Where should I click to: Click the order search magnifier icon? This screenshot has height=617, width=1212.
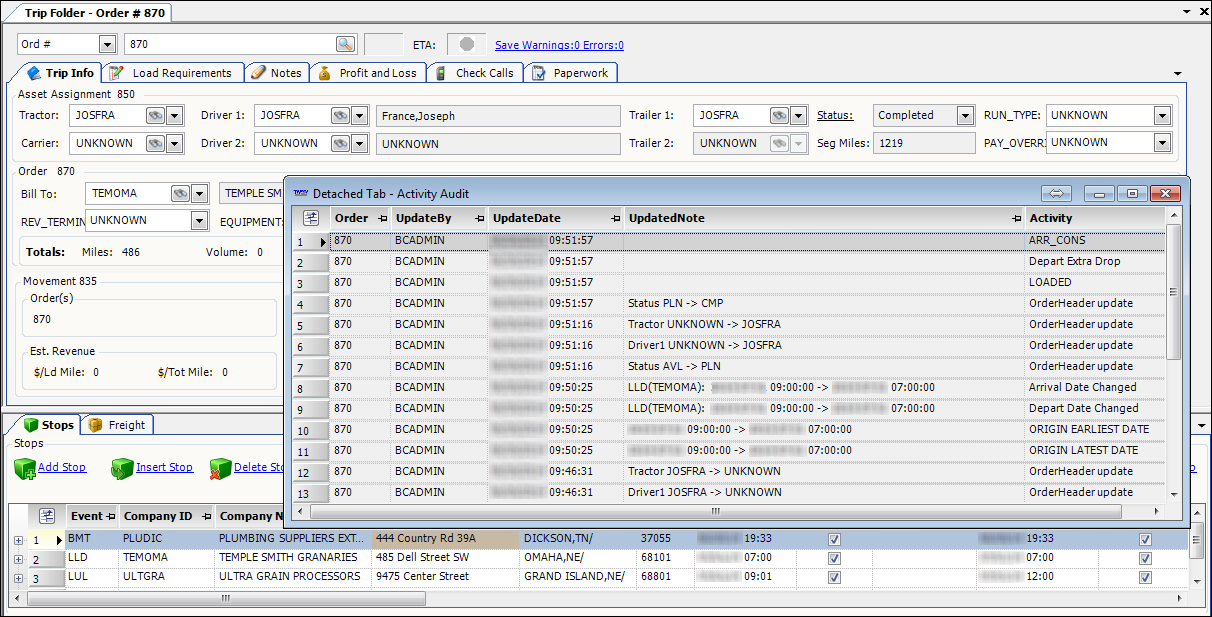345,44
